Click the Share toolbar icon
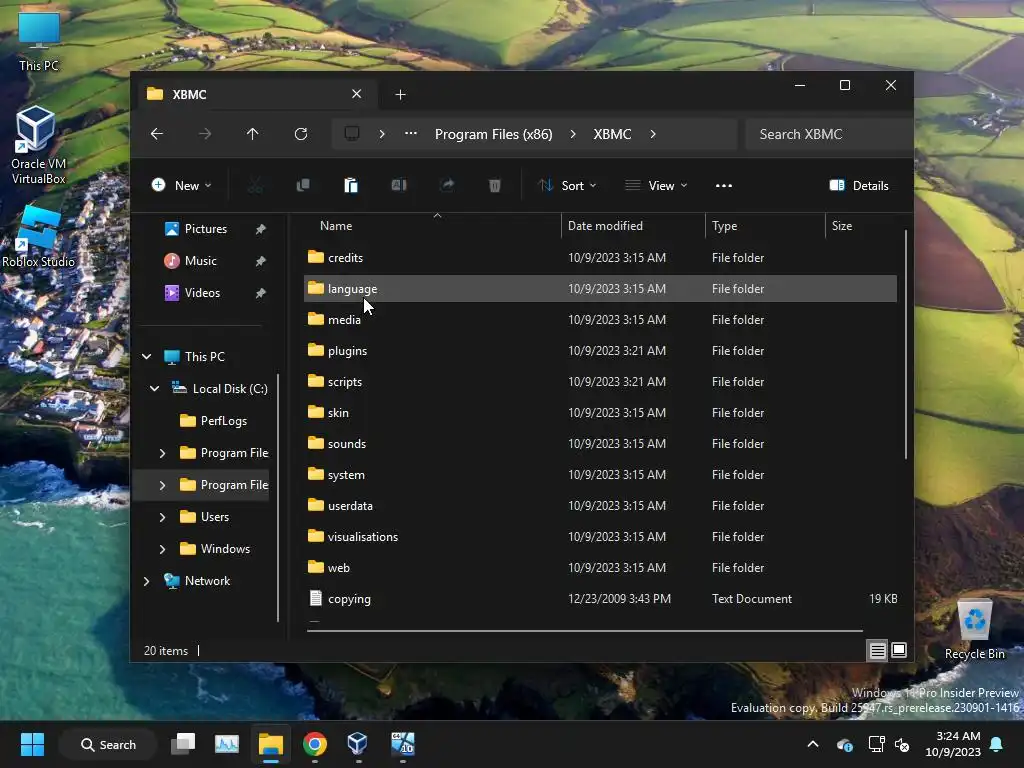This screenshot has height=768, width=1024. (x=447, y=185)
